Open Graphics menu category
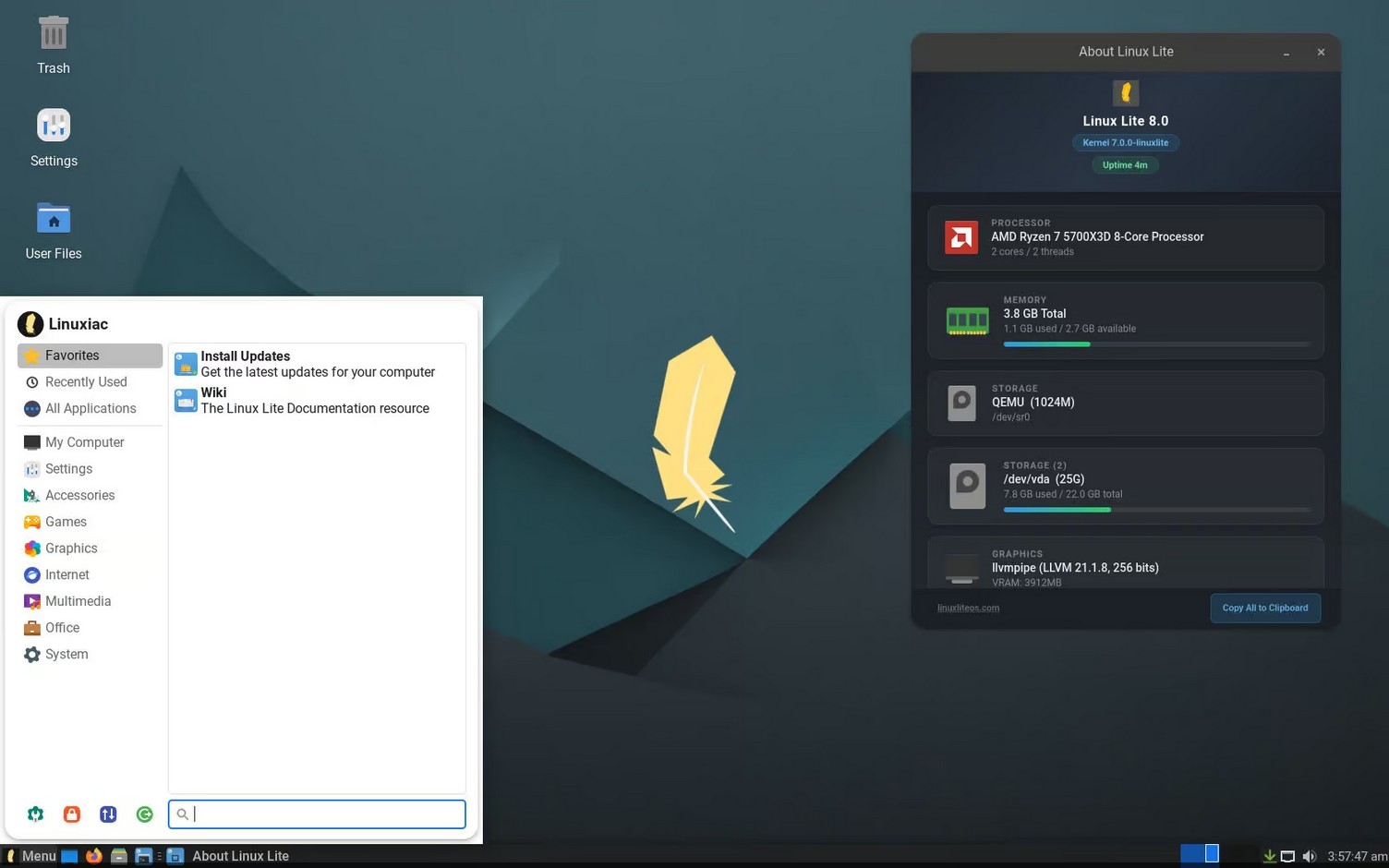Image resolution: width=1389 pixels, height=868 pixels. [90, 549]
